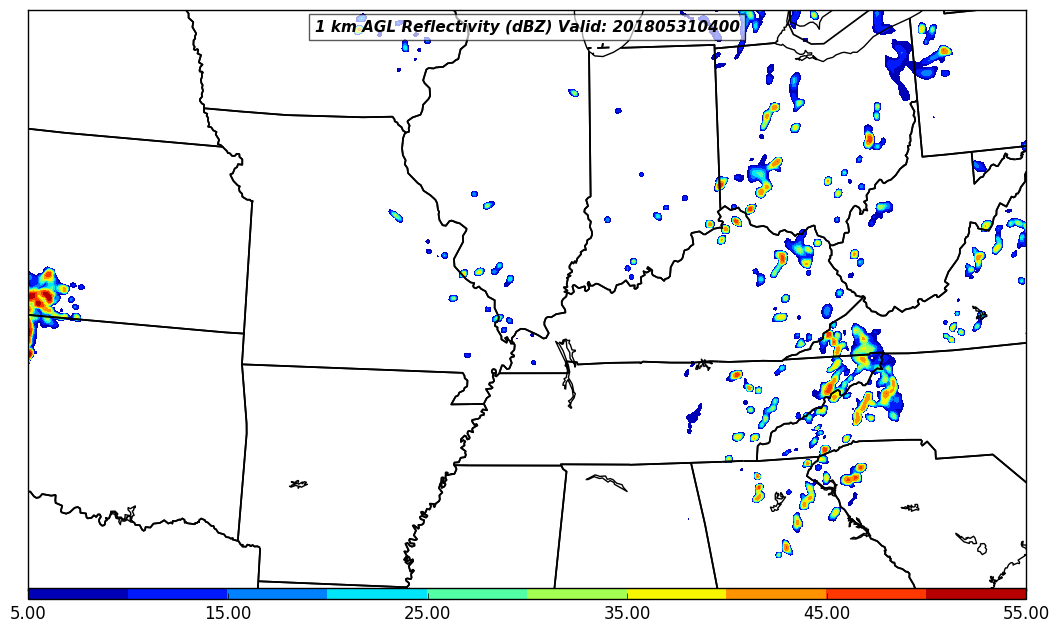Click the 25.00 colorbar tick label
1060x633 pixels.
[x=427, y=613]
